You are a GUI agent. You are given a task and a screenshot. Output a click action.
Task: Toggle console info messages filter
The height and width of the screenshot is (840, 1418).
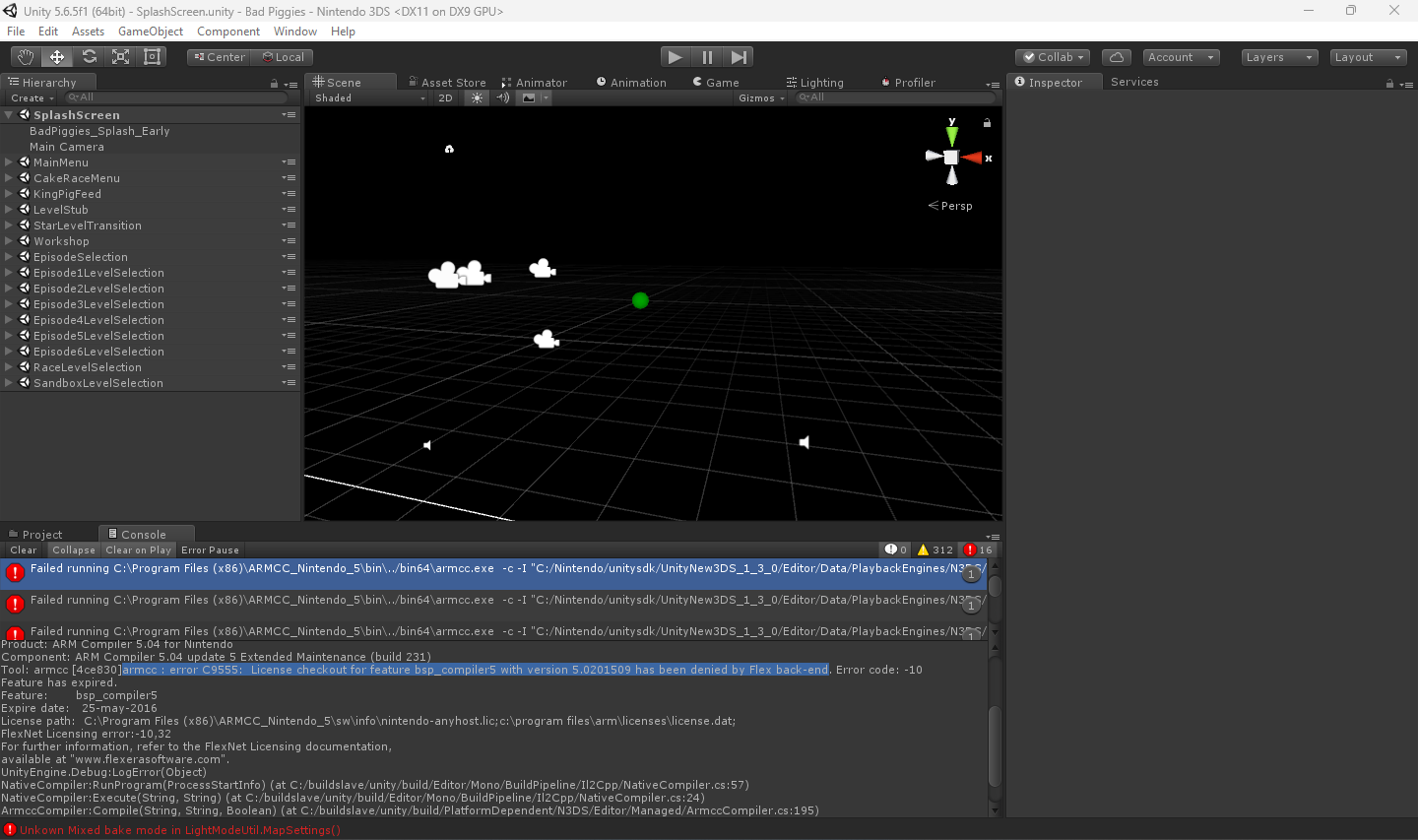click(896, 550)
